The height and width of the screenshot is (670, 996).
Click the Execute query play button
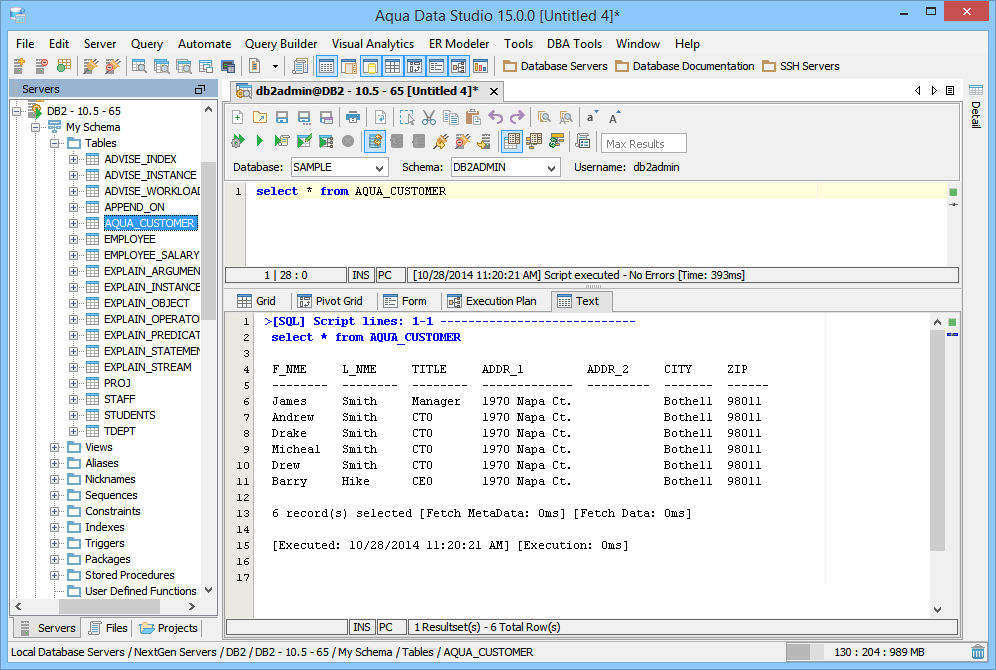(260, 141)
